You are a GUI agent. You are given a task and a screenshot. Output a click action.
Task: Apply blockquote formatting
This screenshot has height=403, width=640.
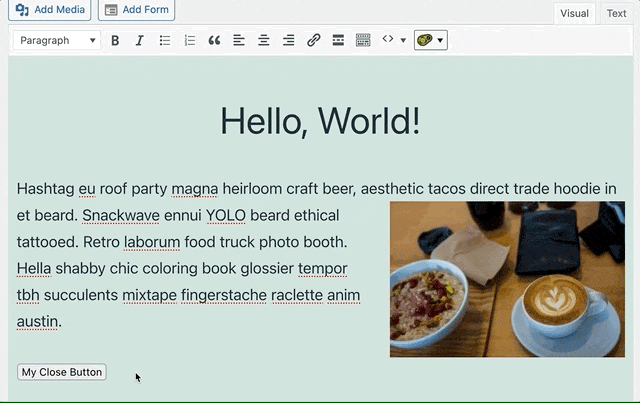(x=214, y=40)
